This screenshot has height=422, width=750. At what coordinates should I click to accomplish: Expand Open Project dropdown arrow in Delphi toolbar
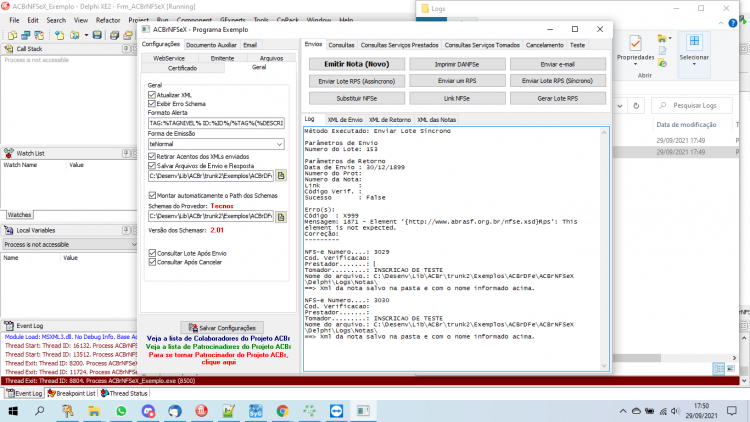tap(86, 35)
